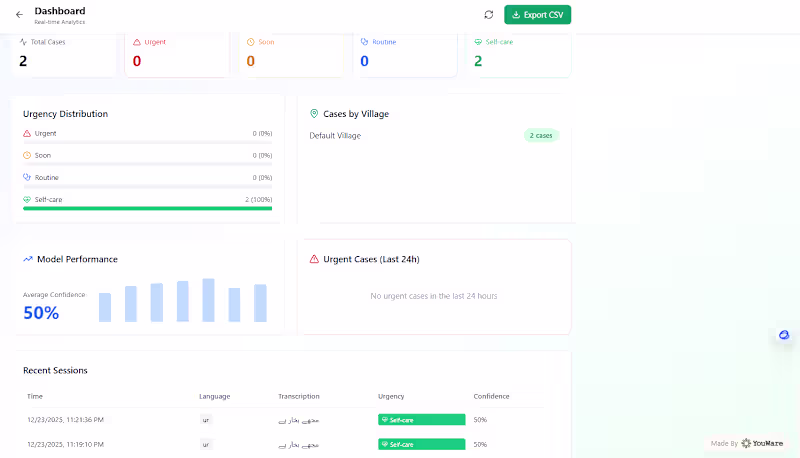Click the Soon count 0 in top card
The width and height of the screenshot is (800, 458).
pos(251,61)
